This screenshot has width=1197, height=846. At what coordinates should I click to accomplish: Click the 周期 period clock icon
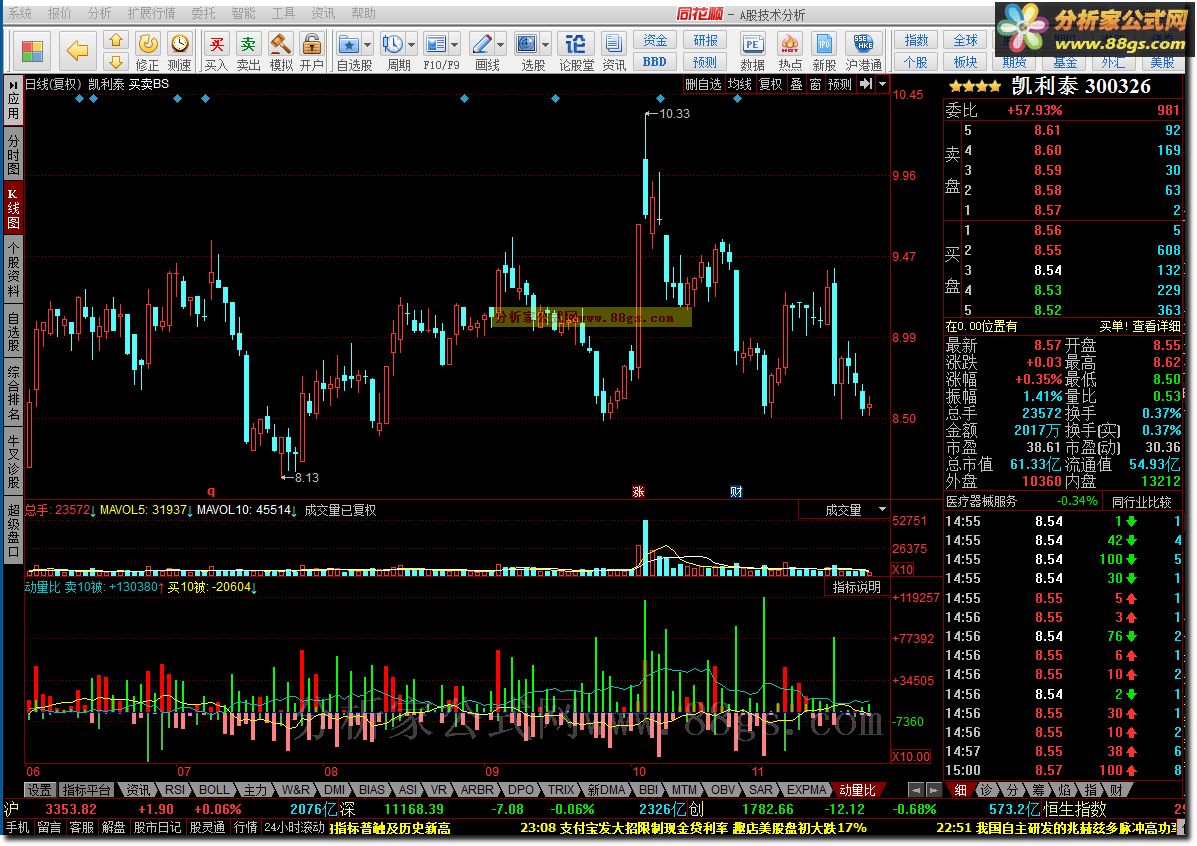coord(392,44)
